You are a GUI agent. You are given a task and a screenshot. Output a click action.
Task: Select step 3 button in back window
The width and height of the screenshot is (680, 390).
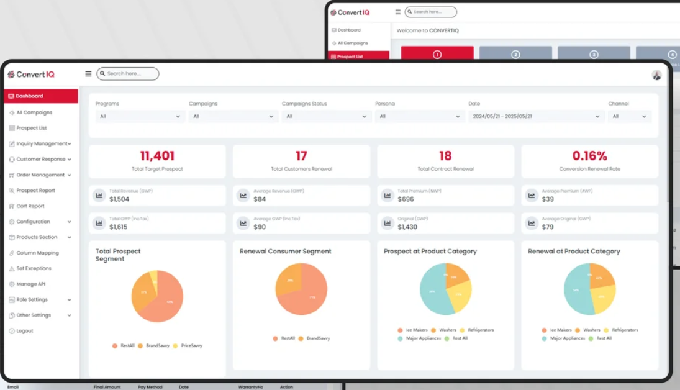594,53
